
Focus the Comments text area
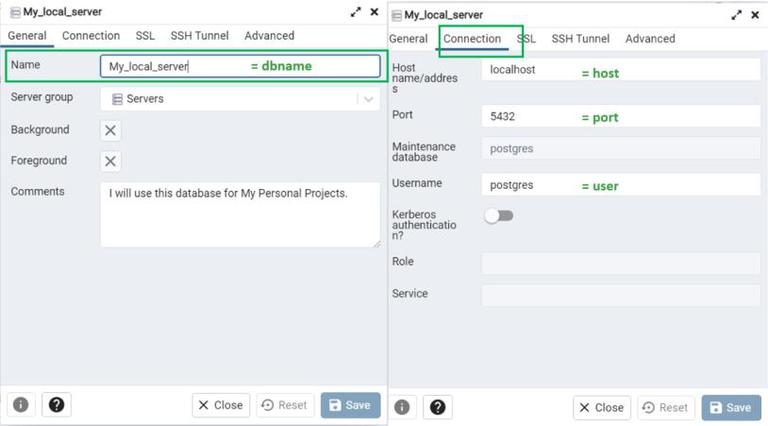click(240, 214)
